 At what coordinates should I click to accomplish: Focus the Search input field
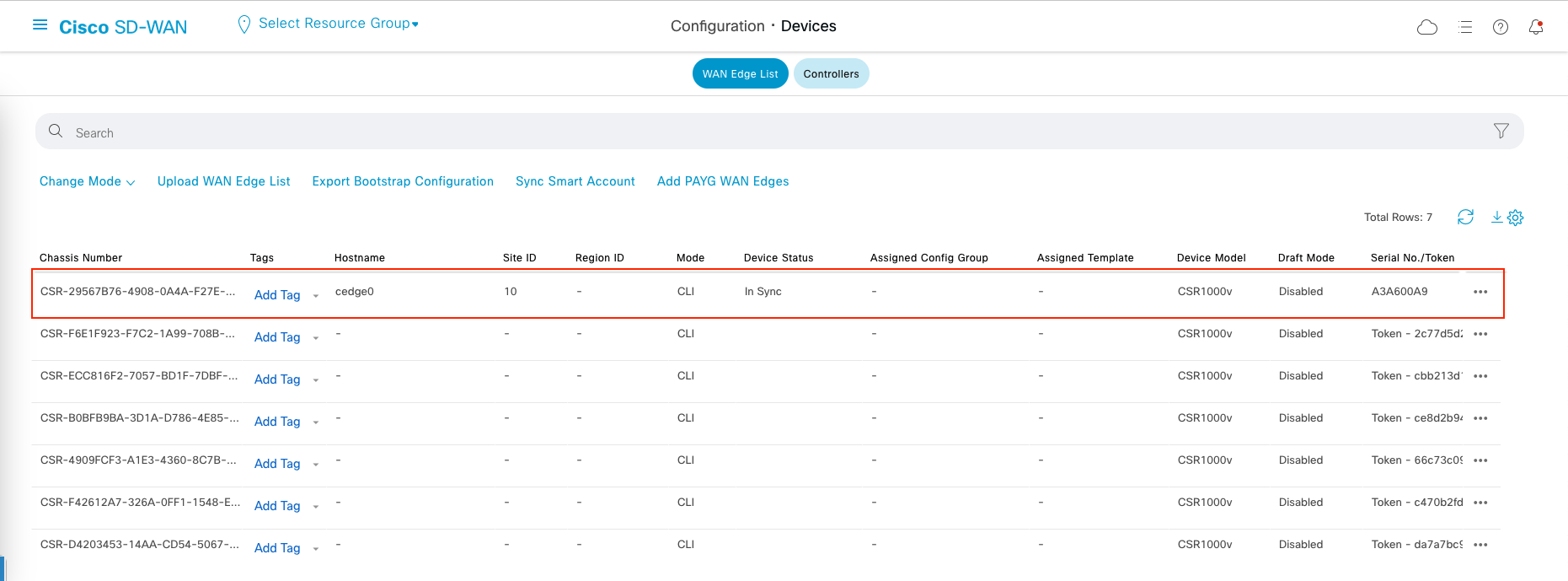(758, 132)
